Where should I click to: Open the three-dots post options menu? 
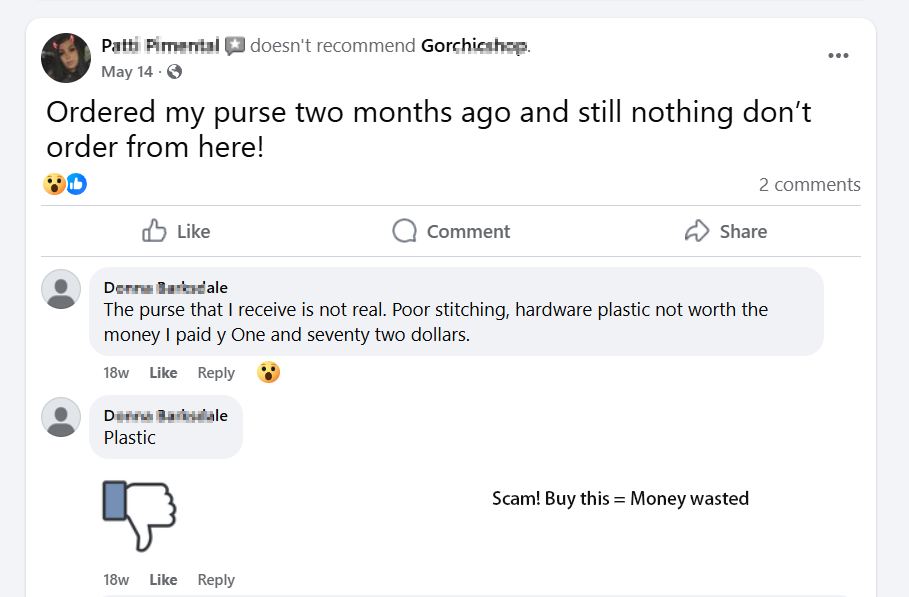[838, 56]
